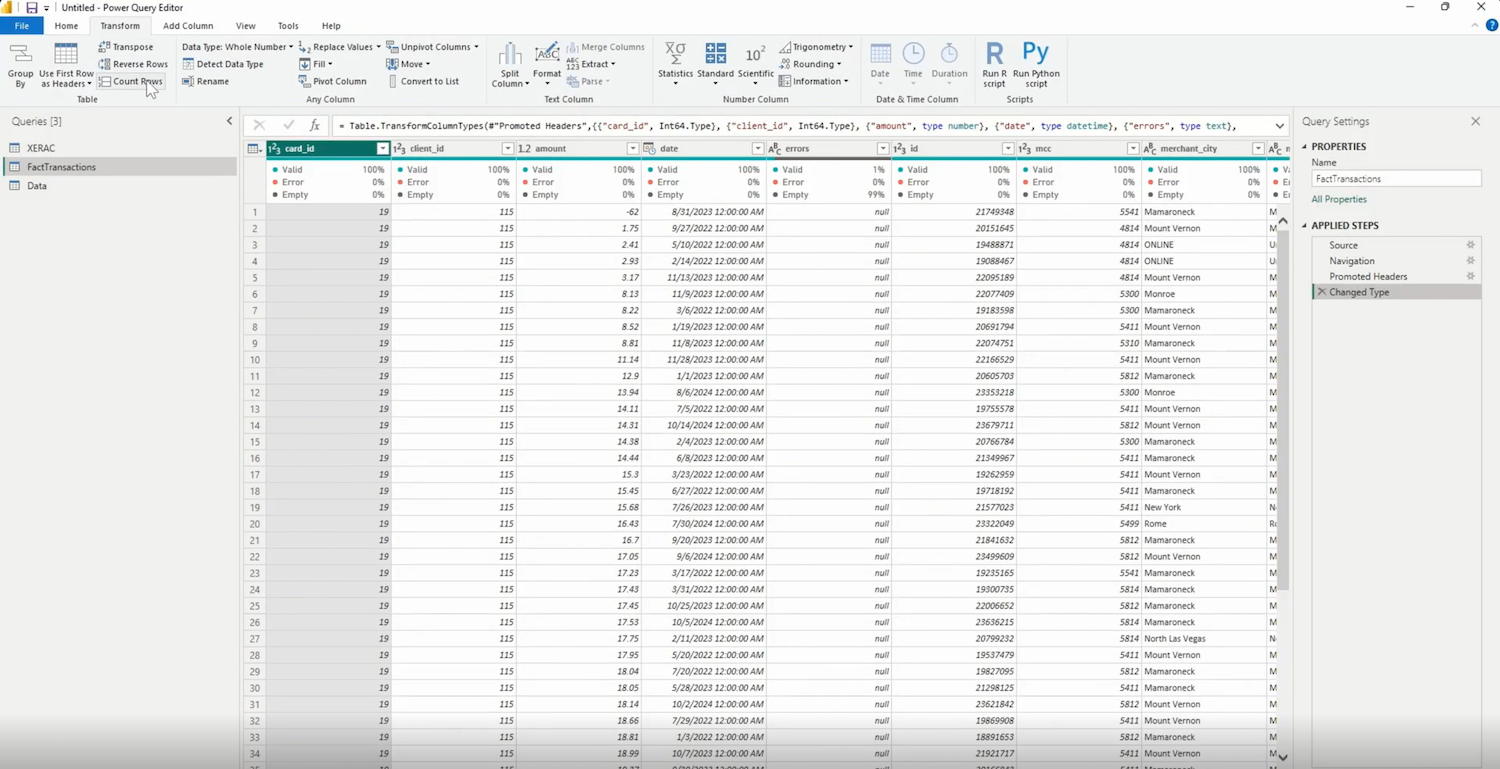Open the Extract dropdown
This screenshot has height=769, width=1500.
pos(591,64)
